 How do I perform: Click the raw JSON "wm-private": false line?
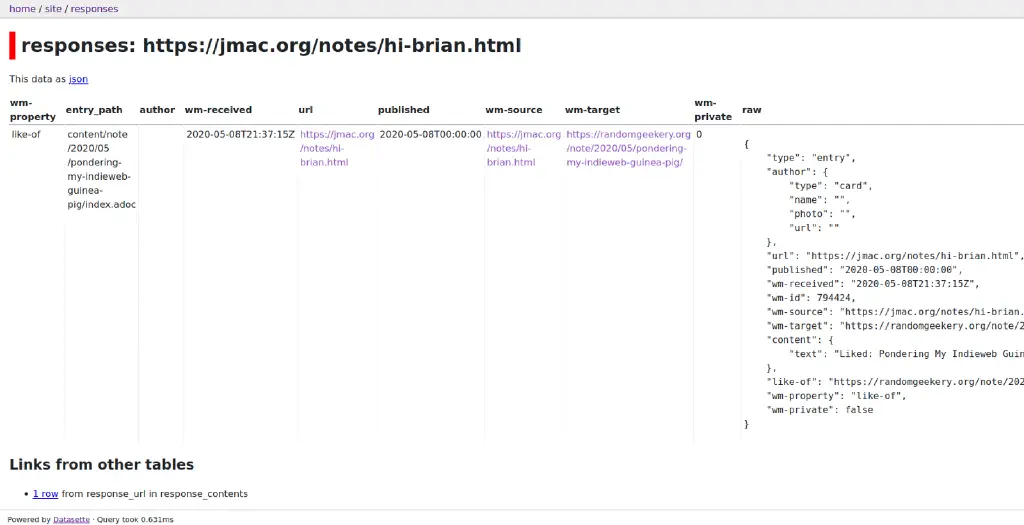pyautogui.click(x=820, y=410)
